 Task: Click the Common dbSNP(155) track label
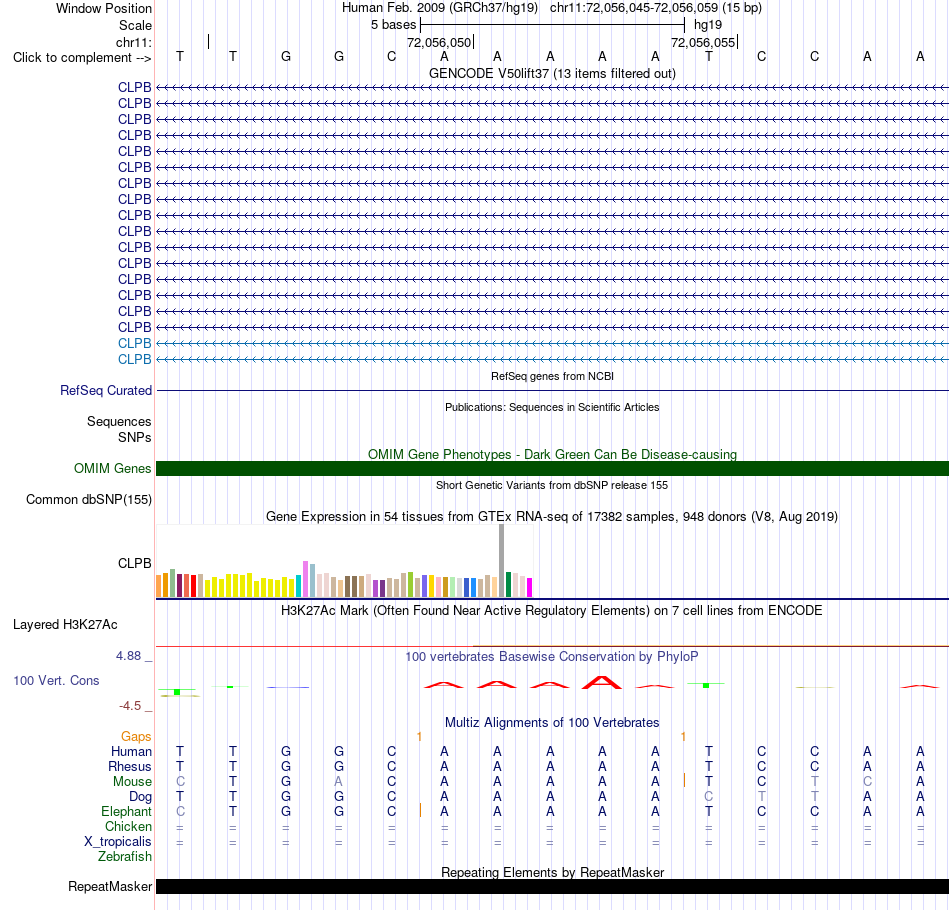point(88,500)
